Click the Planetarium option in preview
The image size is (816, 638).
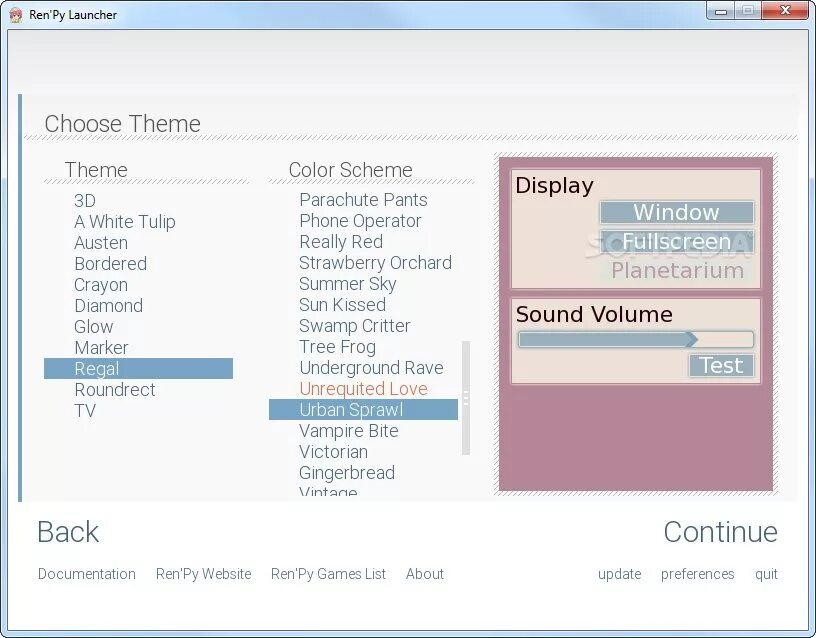[677, 271]
